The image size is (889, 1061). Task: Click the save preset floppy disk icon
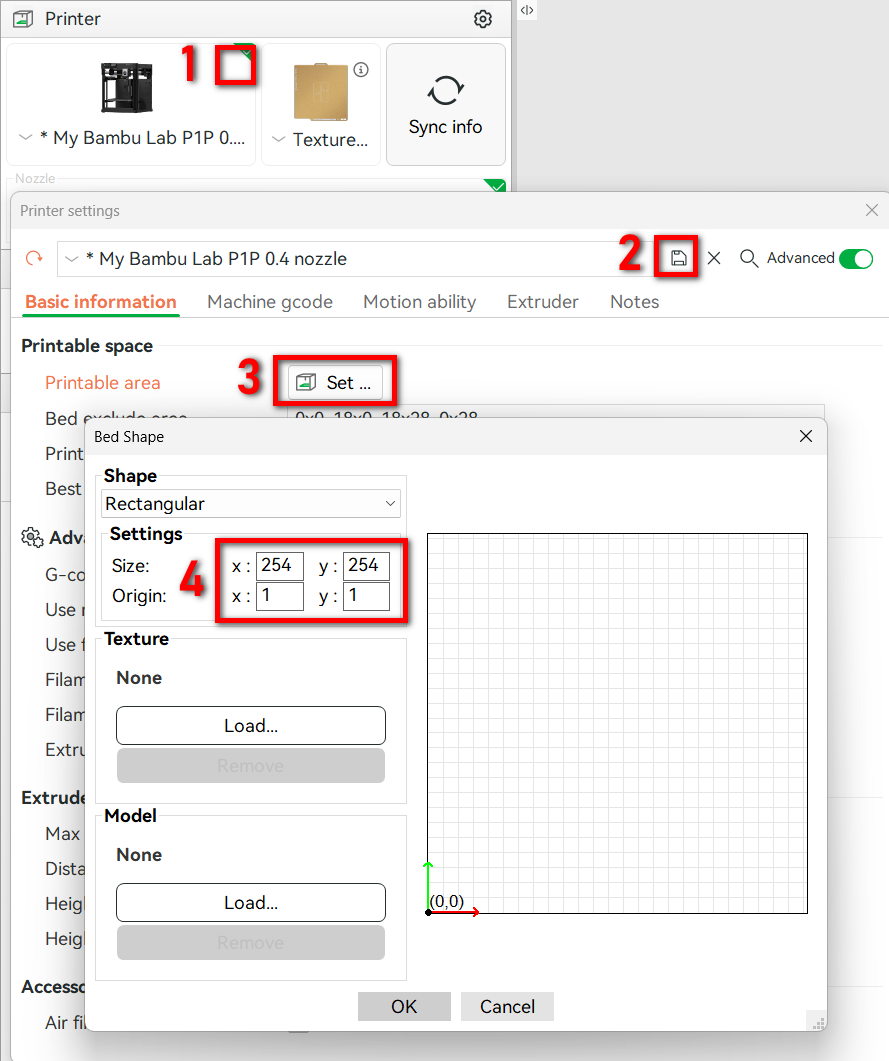[679, 258]
